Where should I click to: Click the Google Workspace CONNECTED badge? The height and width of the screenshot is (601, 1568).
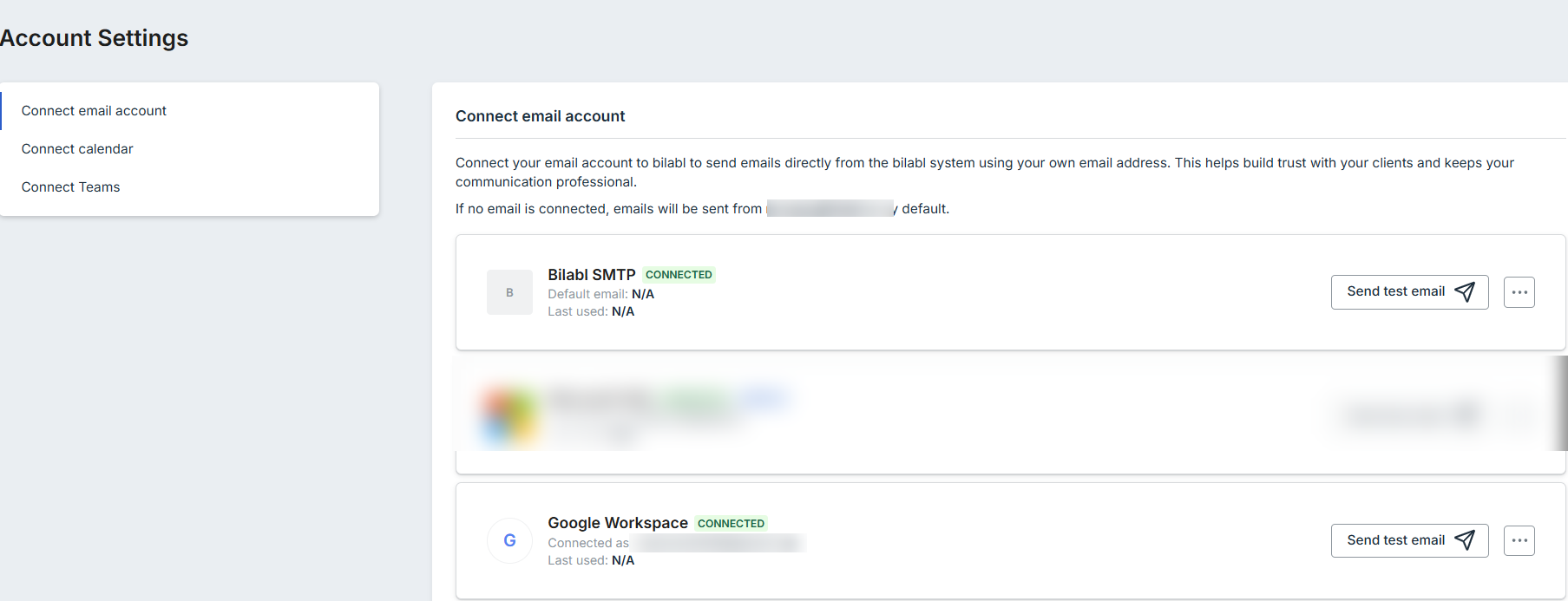pos(731,524)
